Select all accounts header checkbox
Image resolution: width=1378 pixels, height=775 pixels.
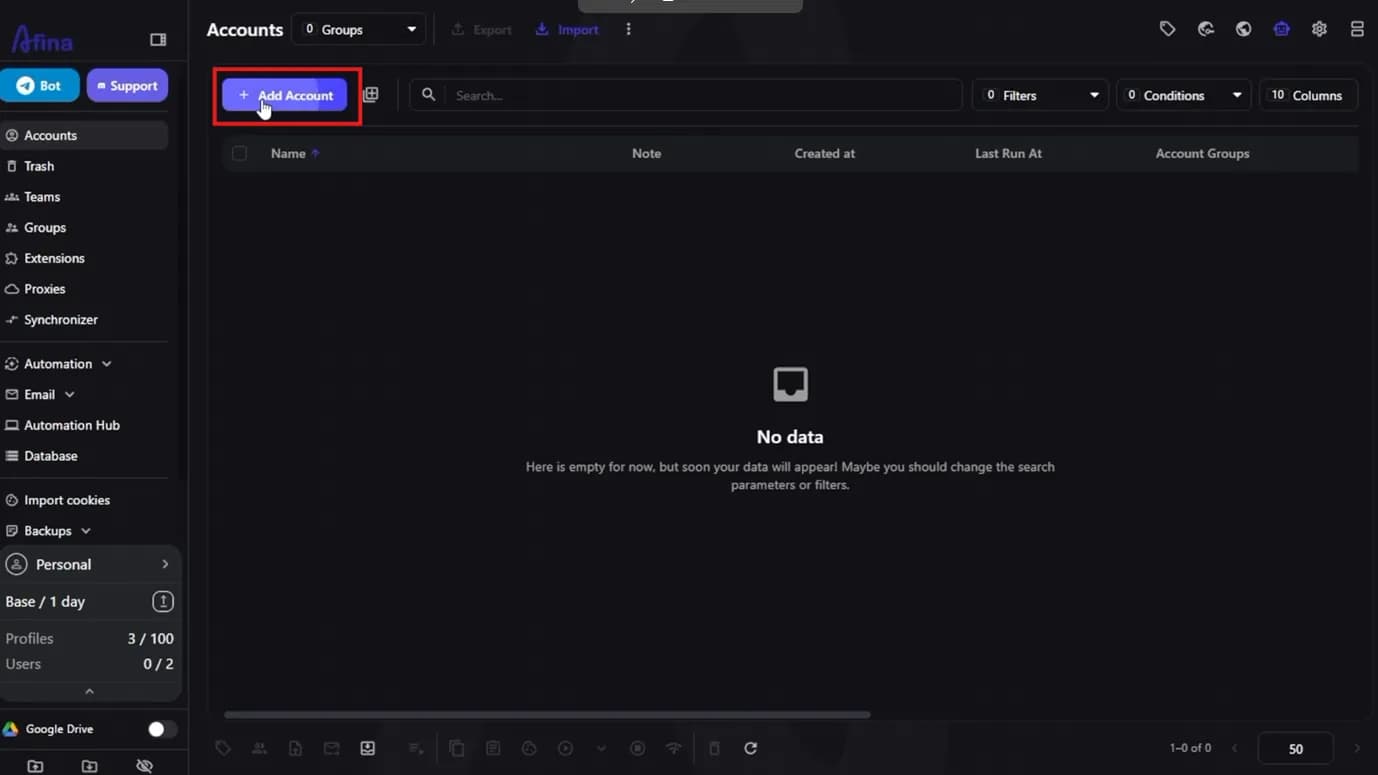tap(239, 153)
